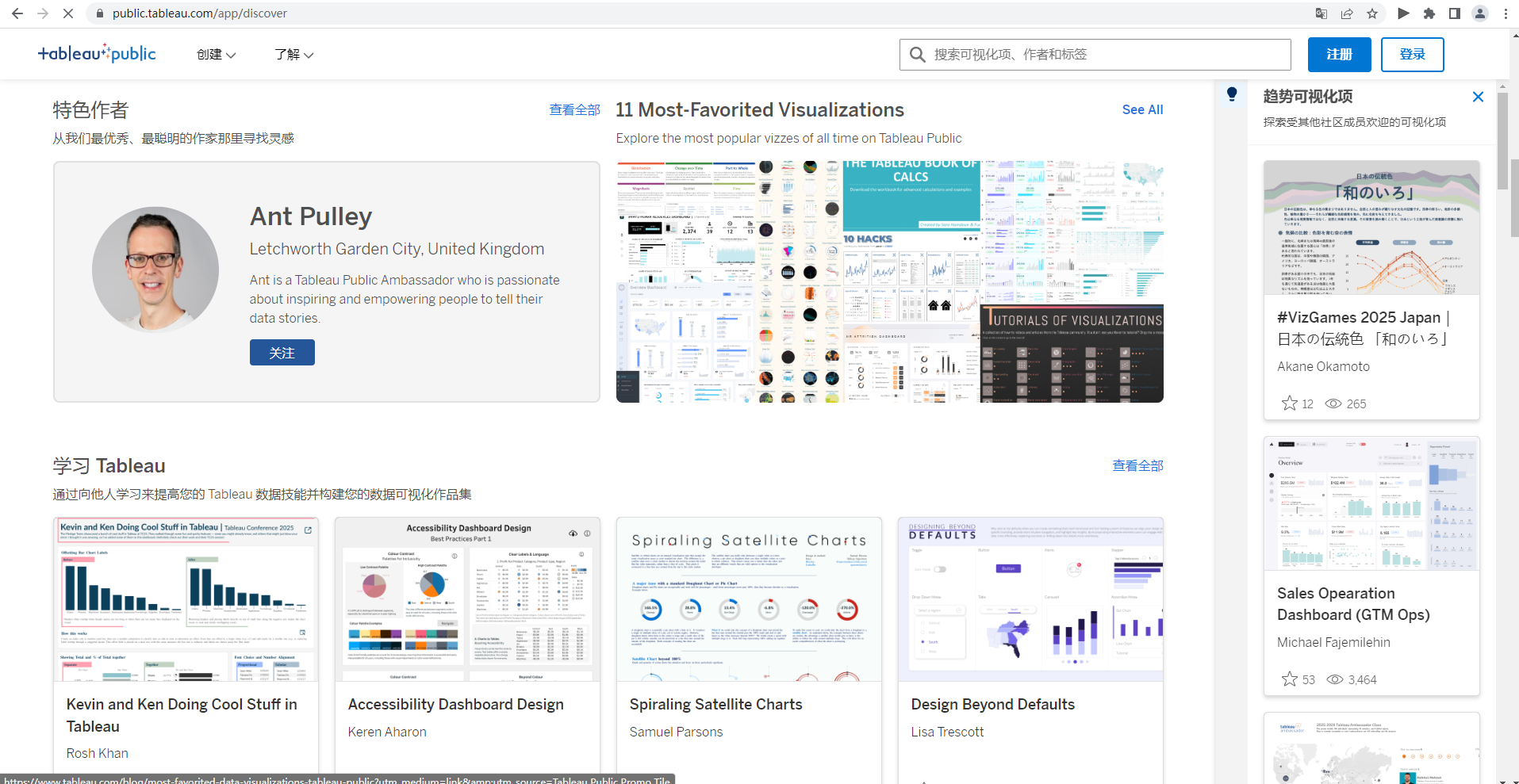Toggle the browser side panel icon

1455,13
